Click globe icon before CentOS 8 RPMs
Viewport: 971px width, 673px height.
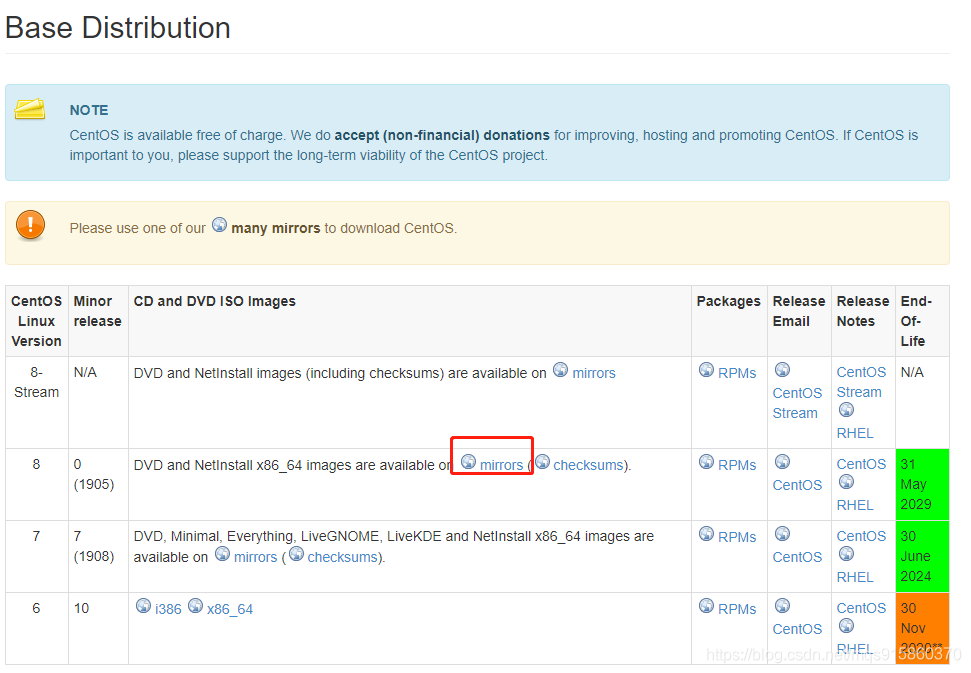(x=707, y=461)
